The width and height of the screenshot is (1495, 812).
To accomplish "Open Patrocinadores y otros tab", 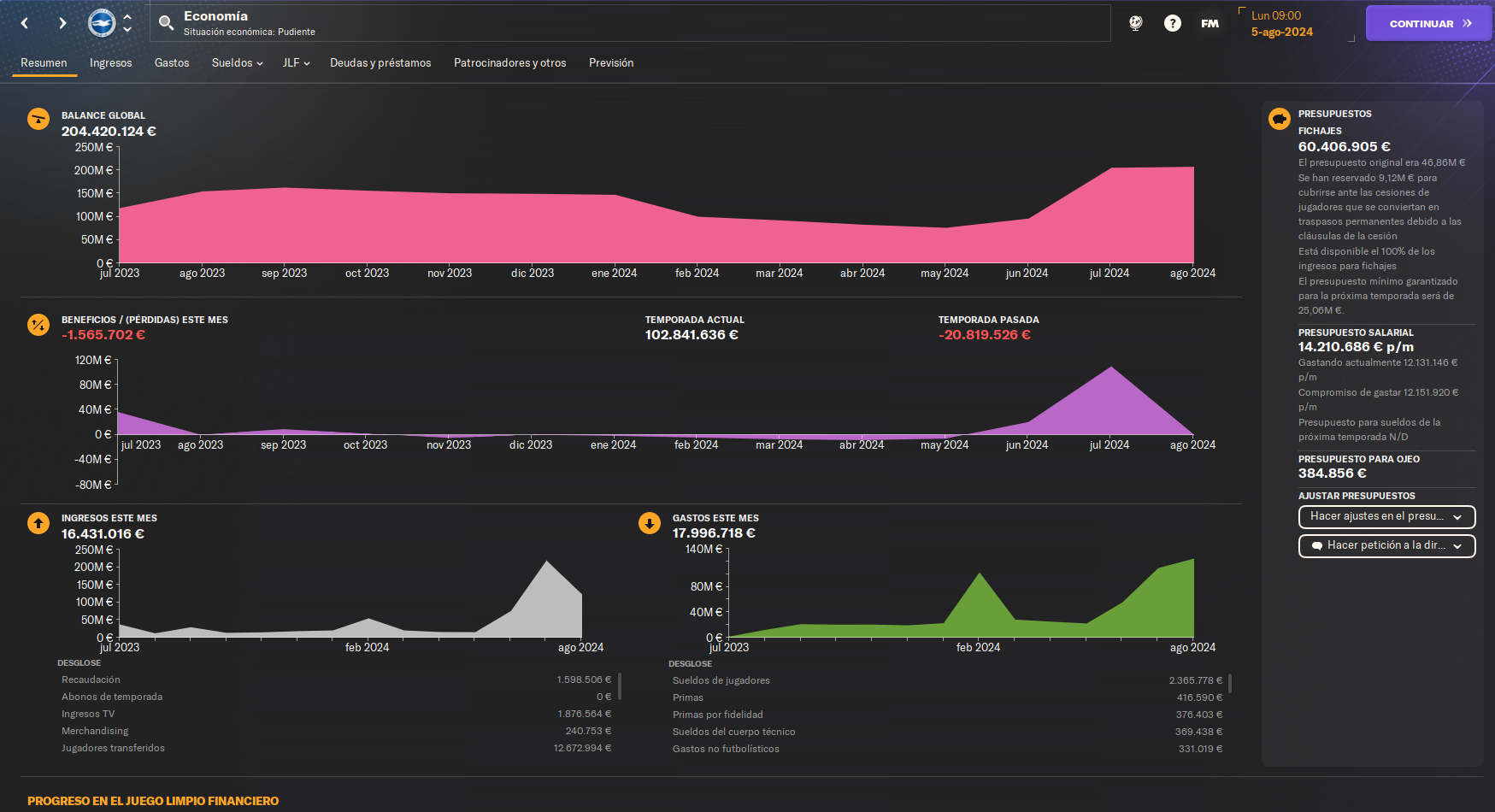I will coord(510,63).
